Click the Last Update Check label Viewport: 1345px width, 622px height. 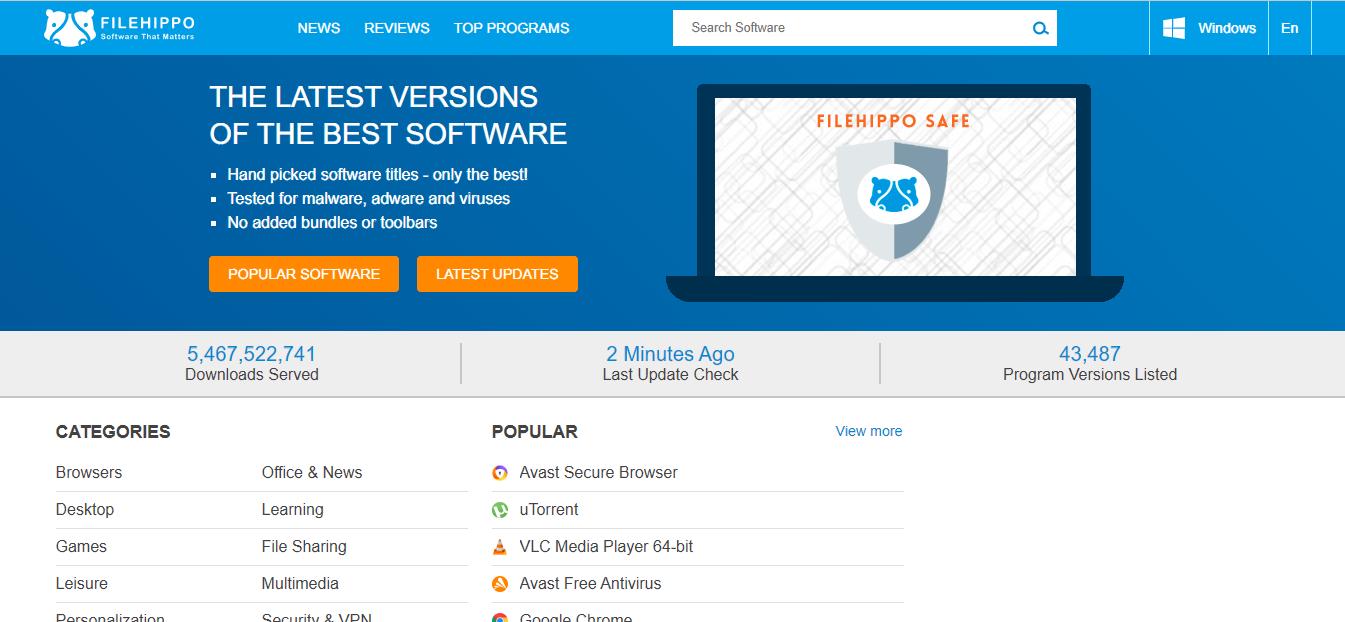tap(670, 375)
